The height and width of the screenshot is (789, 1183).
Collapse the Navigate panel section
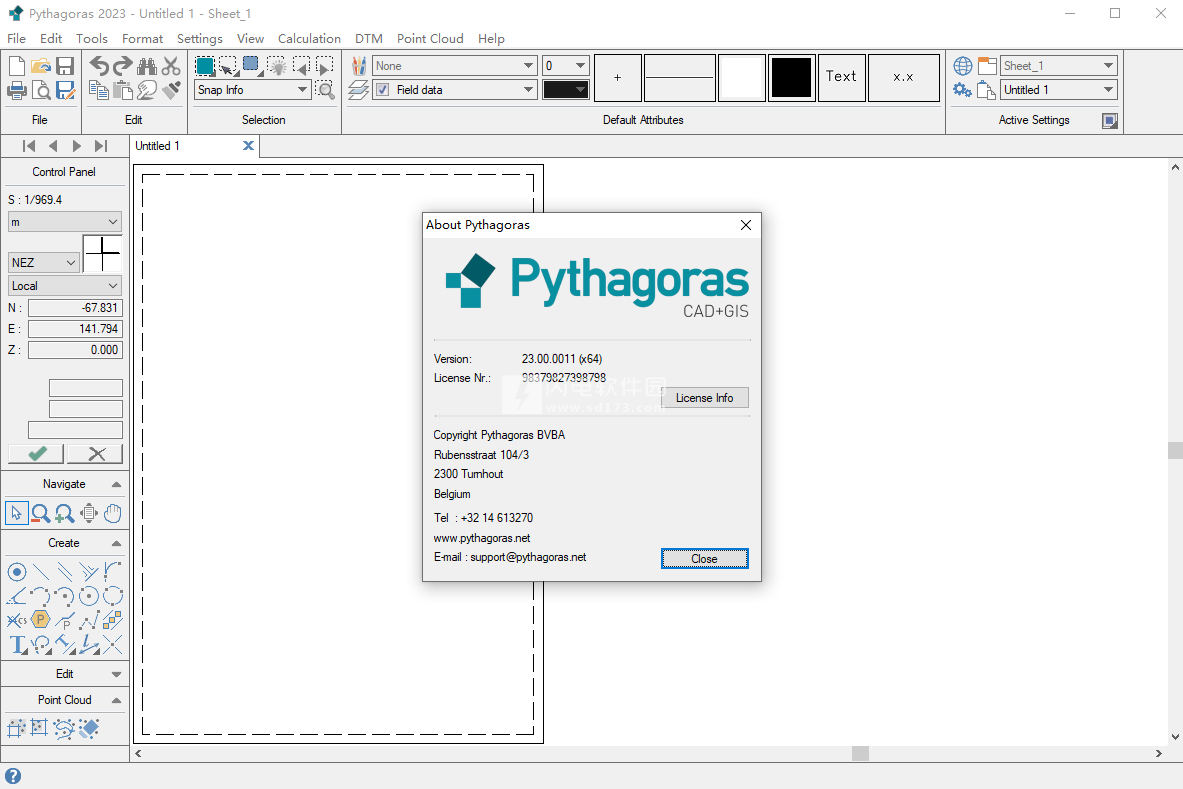[x=116, y=484]
